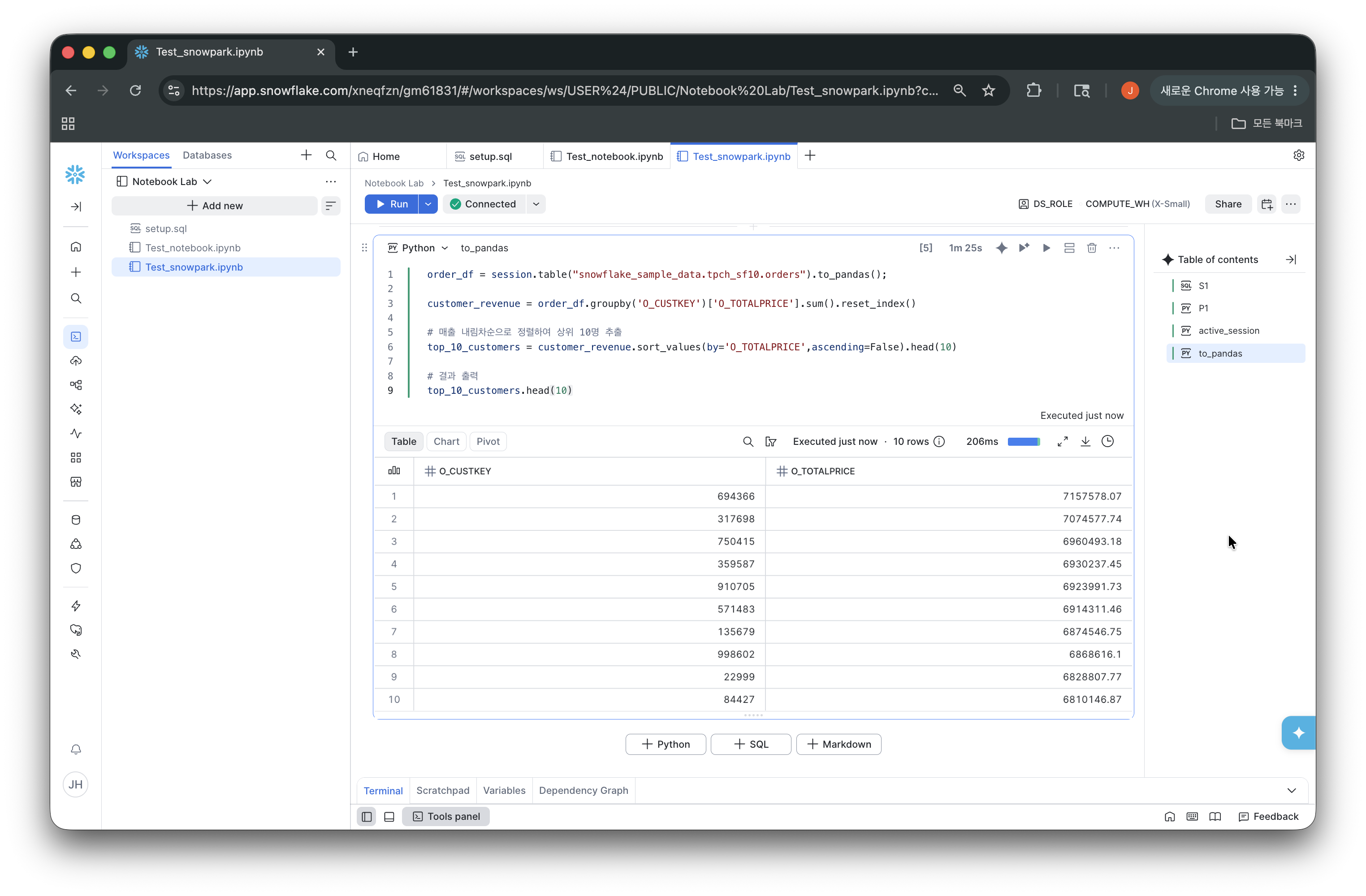This screenshot has height=896, width=1366.
Task: Switch results view to Chart
Action: (446, 442)
